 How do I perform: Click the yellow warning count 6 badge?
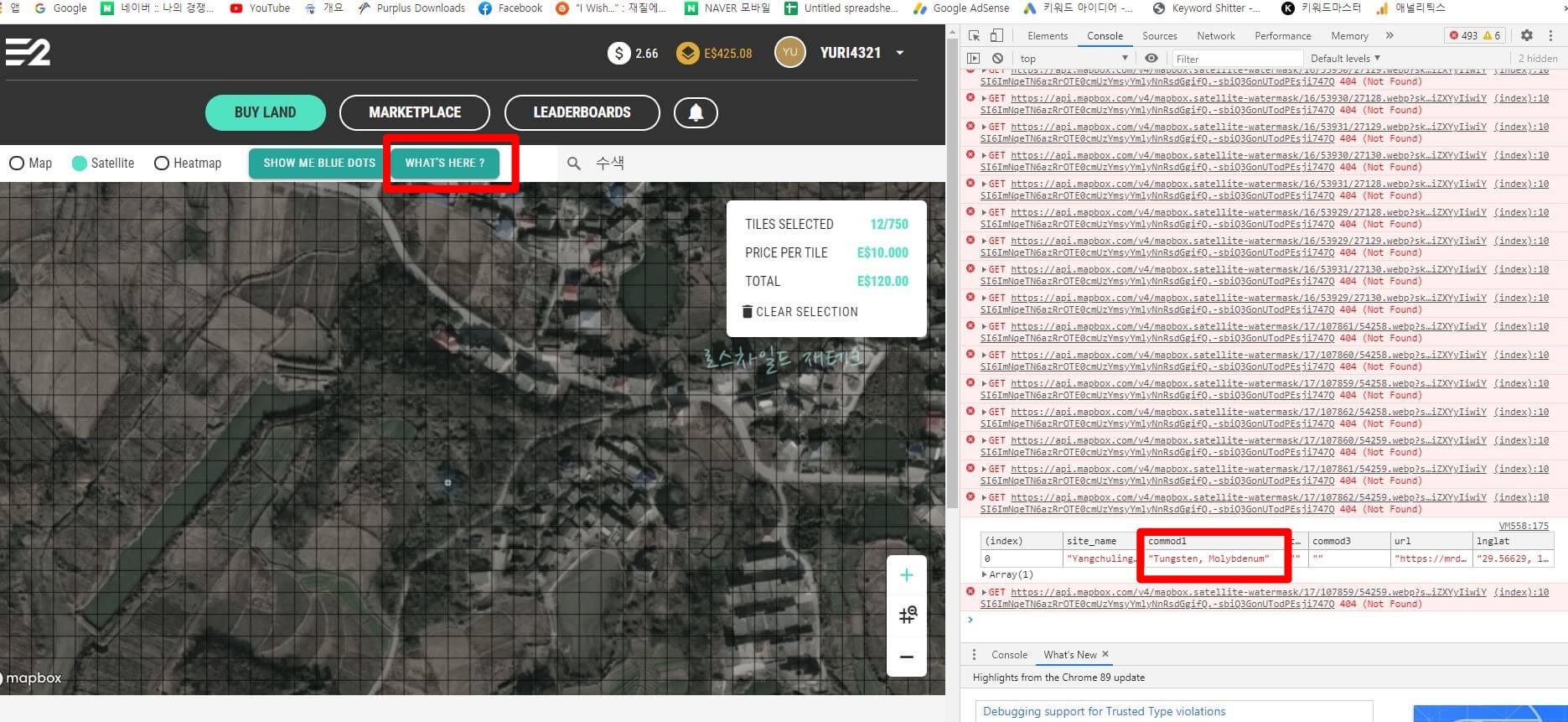pyautogui.click(x=1493, y=35)
